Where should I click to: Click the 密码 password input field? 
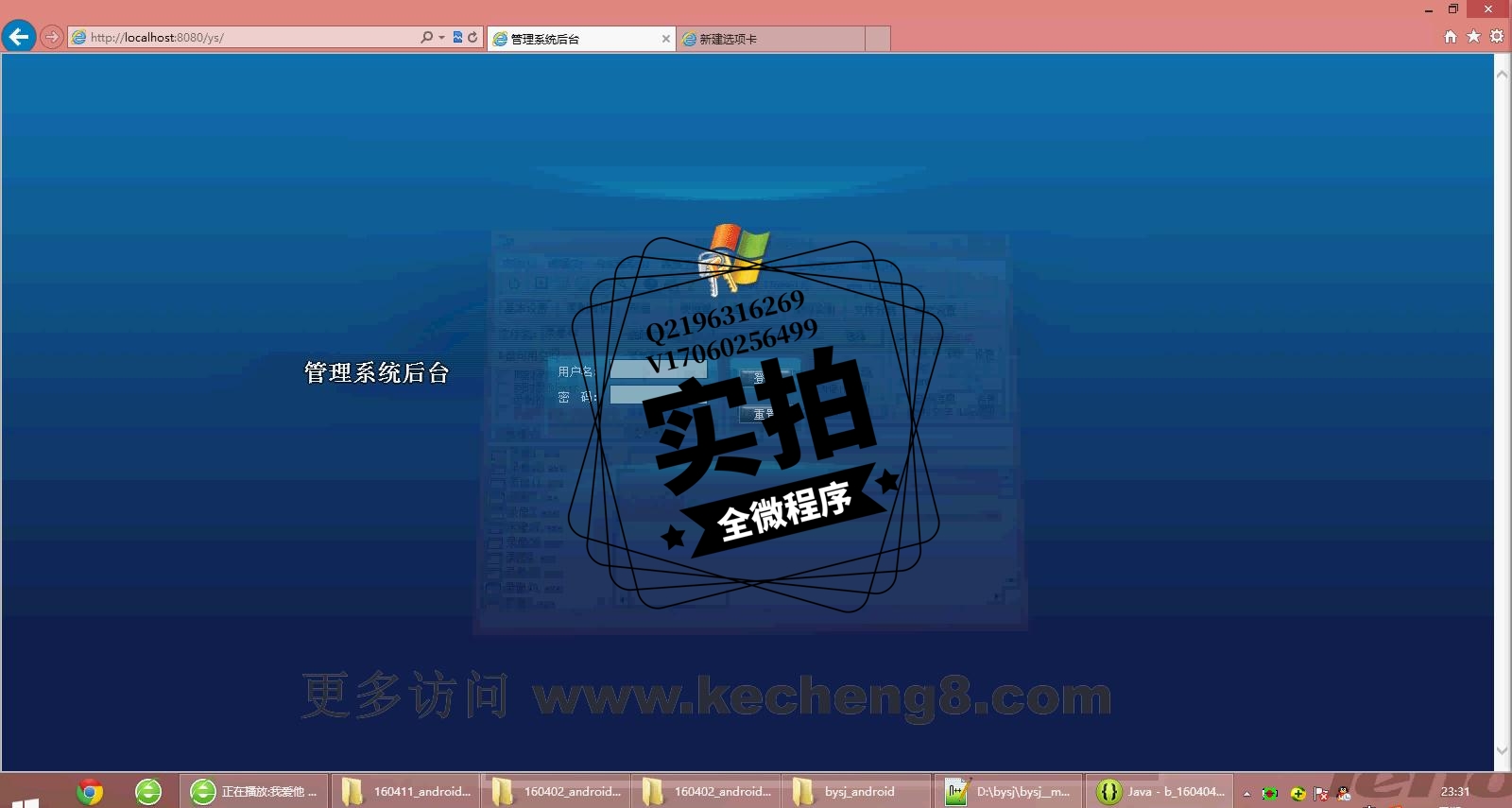(658, 395)
